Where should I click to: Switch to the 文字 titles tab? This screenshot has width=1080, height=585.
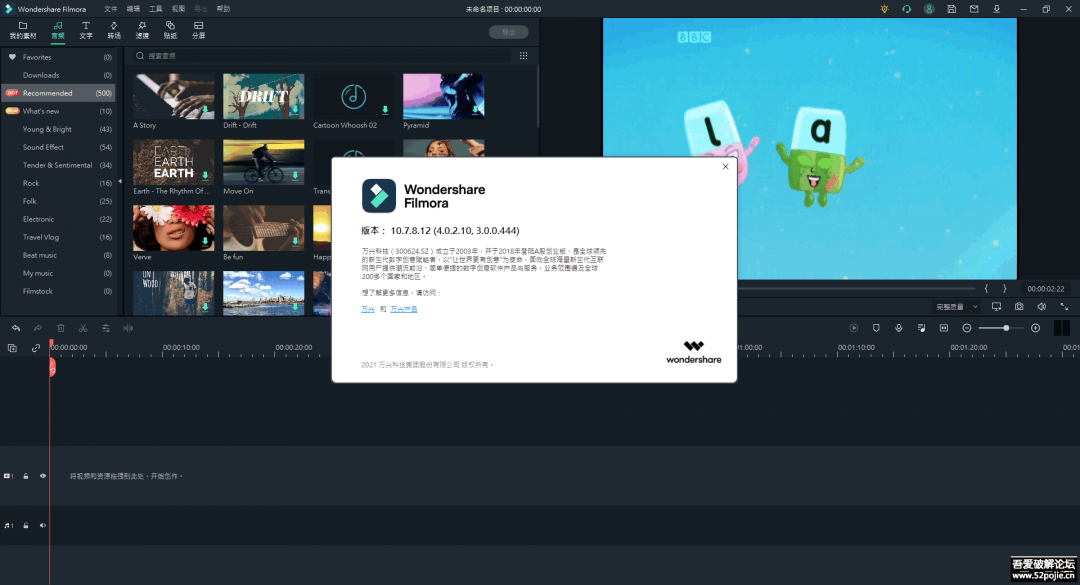(86, 30)
